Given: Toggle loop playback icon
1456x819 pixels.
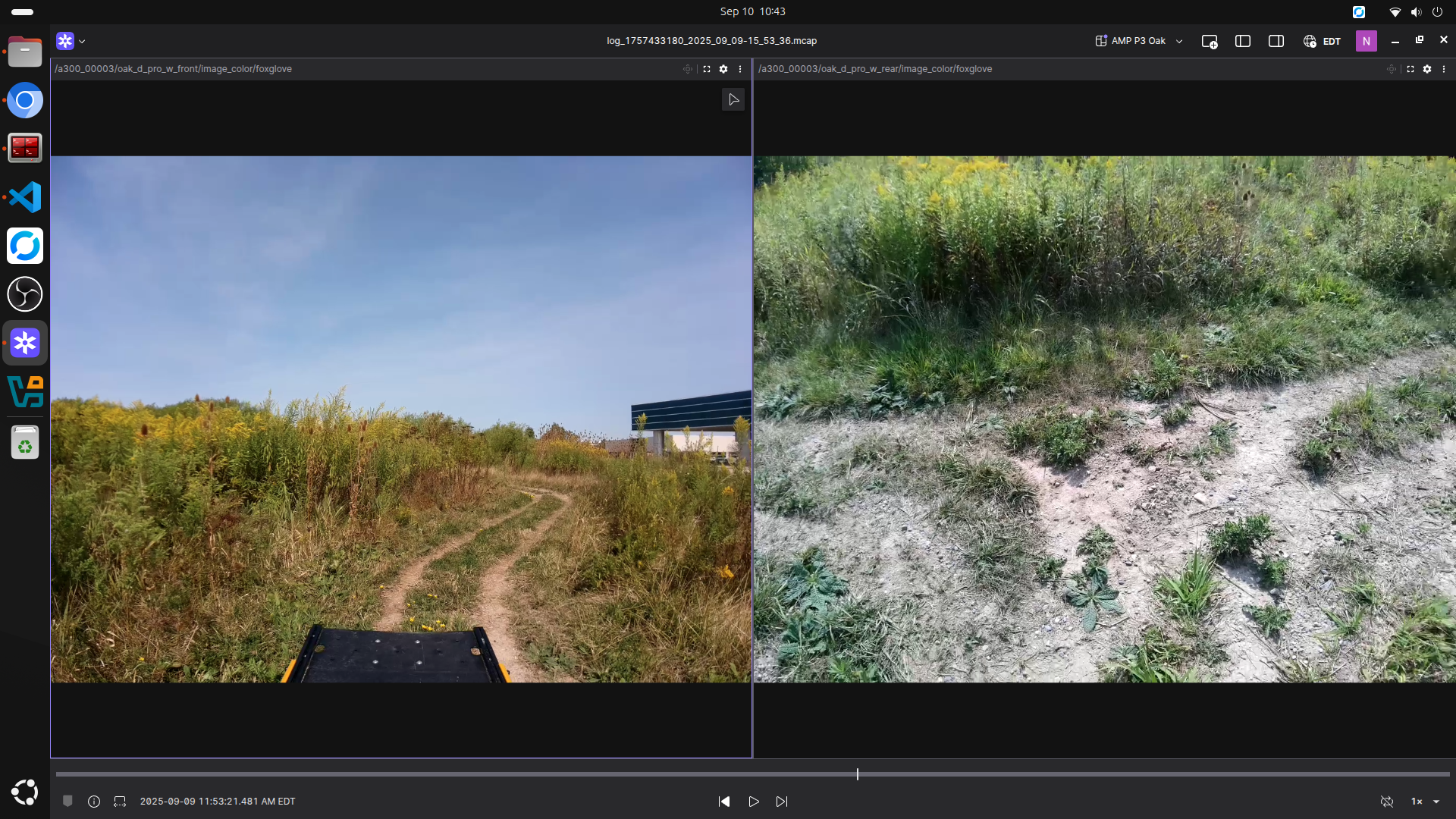Looking at the screenshot, I should click(1387, 802).
